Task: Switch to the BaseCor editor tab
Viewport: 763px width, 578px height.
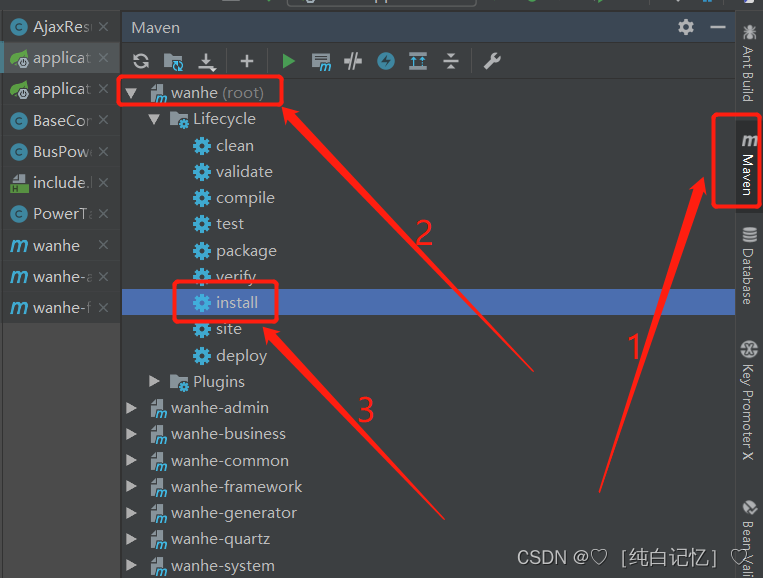Action: [62, 120]
